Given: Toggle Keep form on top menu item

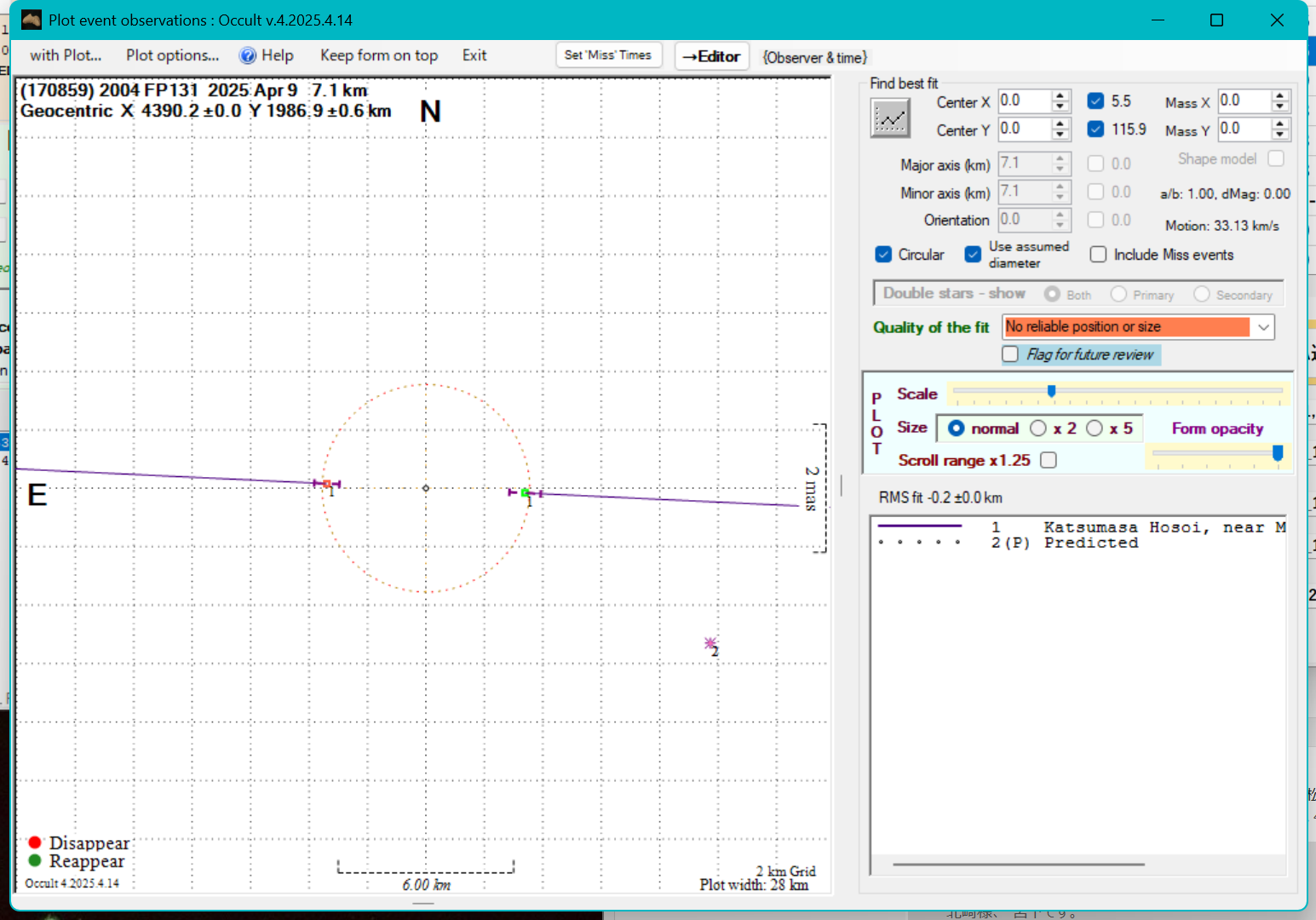Looking at the screenshot, I should point(378,55).
